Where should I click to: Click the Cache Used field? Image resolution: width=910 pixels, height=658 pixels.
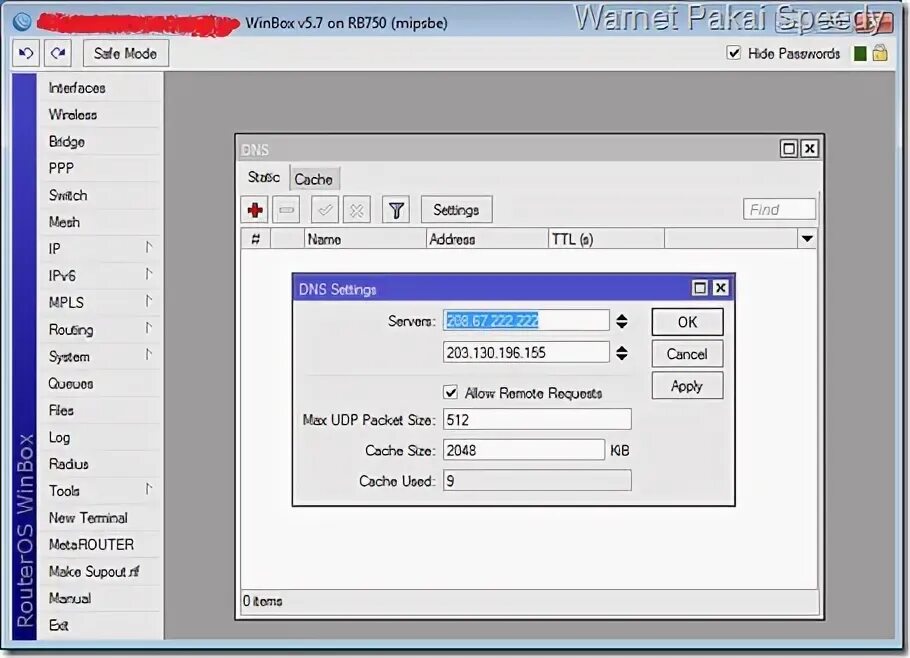[537, 480]
